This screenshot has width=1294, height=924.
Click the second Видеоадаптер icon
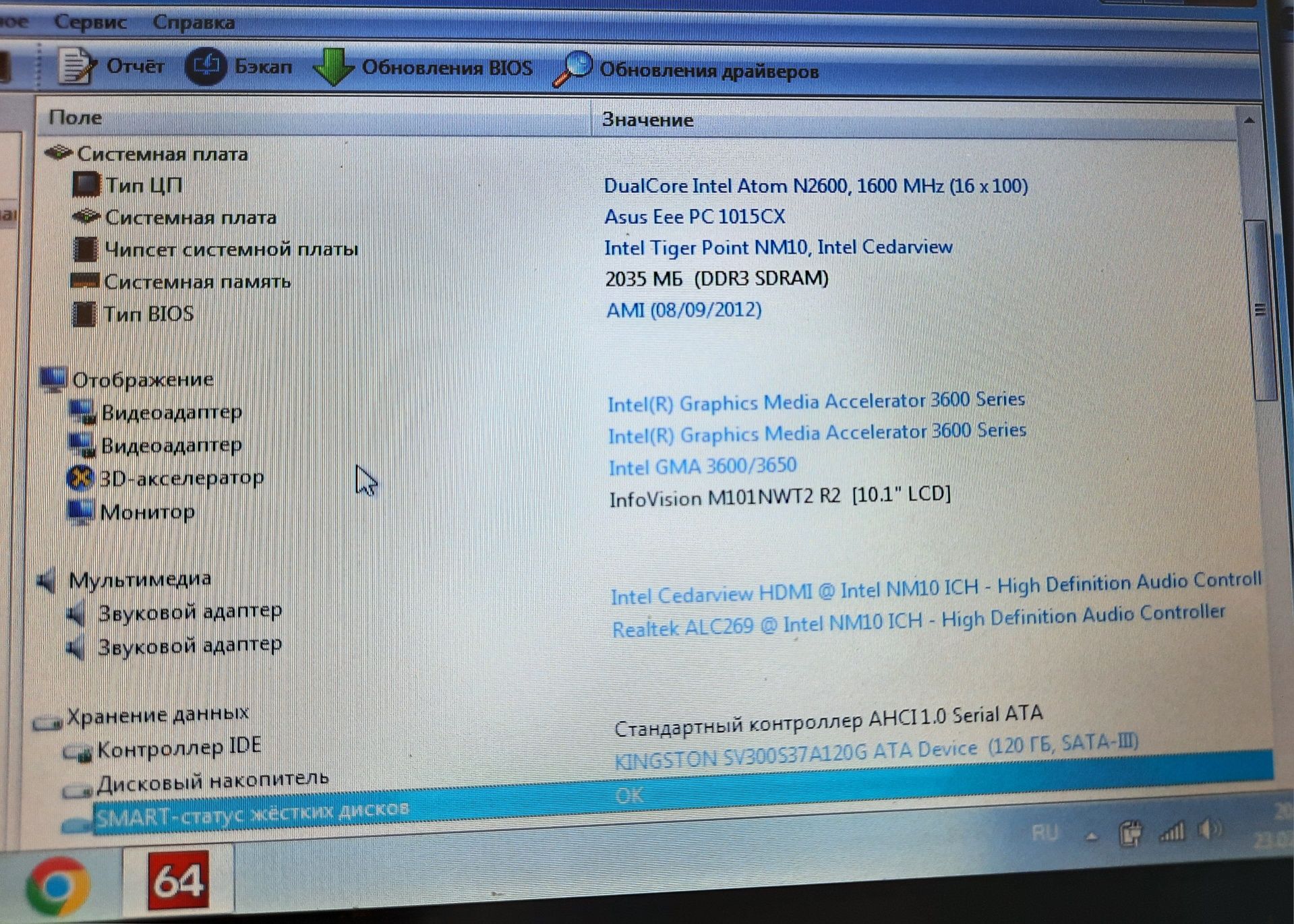pos(82,445)
